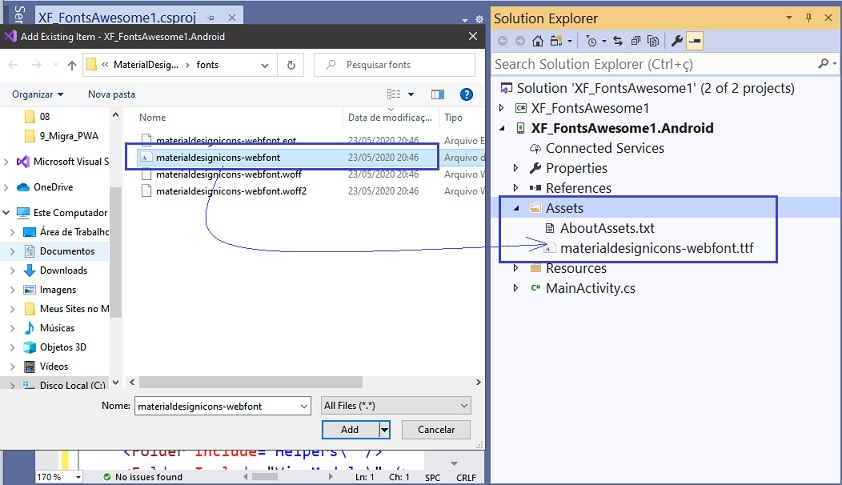Viewport: 842px width, 485px height.
Task: Select Área de Trabalho folder
Action: pos(74,232)
